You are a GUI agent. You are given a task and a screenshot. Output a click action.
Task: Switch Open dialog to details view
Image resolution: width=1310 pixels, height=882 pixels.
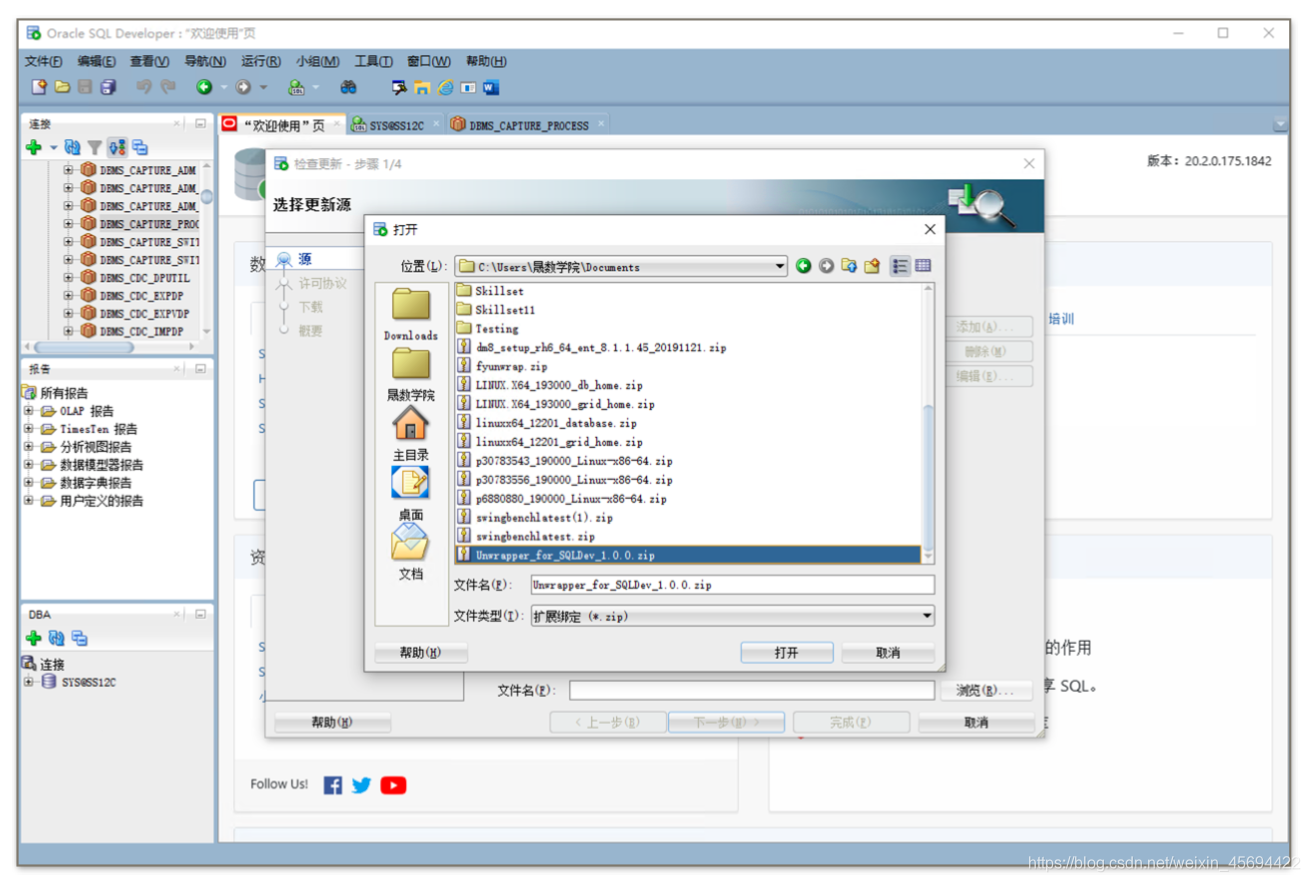pyautogui.click(x=923, y=266)
